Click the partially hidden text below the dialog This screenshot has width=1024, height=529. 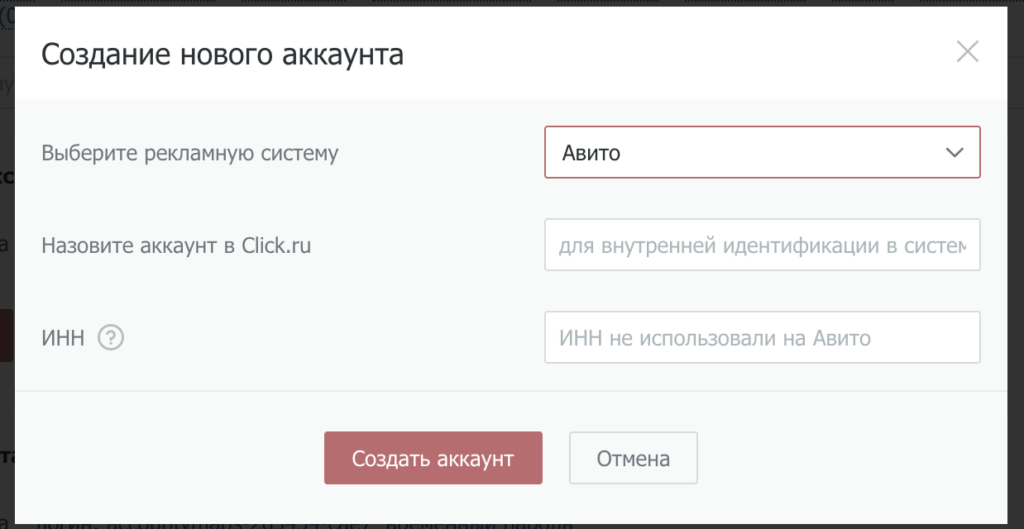(x=300, y=523)
